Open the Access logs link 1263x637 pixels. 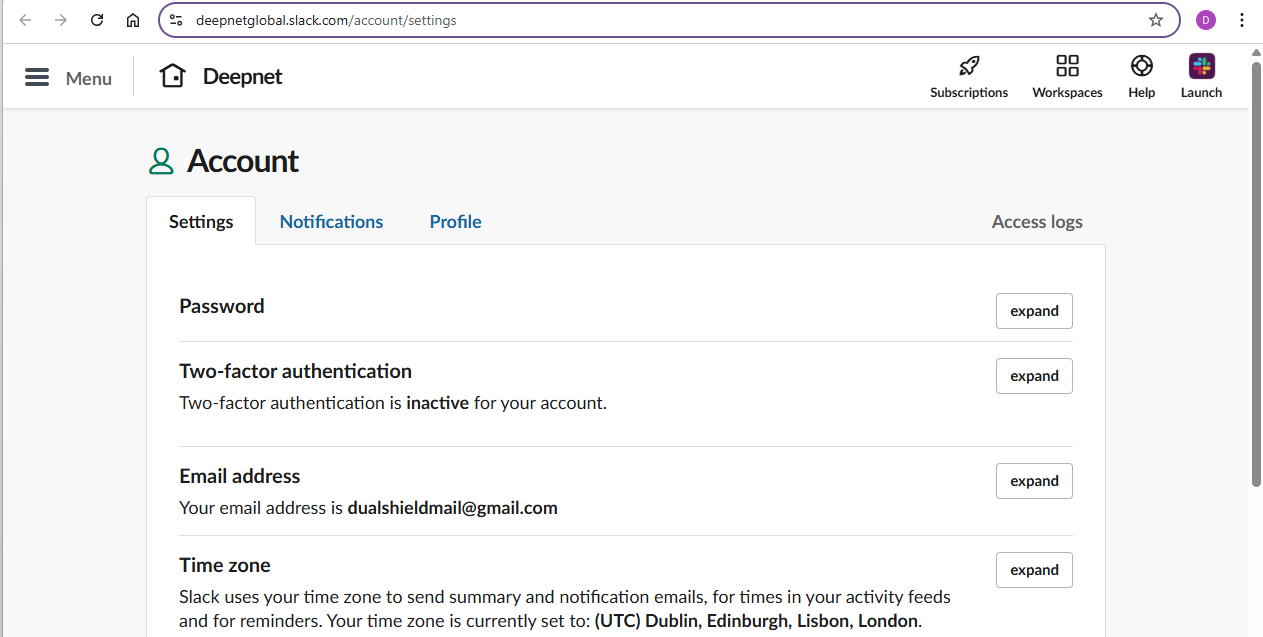1037,222
